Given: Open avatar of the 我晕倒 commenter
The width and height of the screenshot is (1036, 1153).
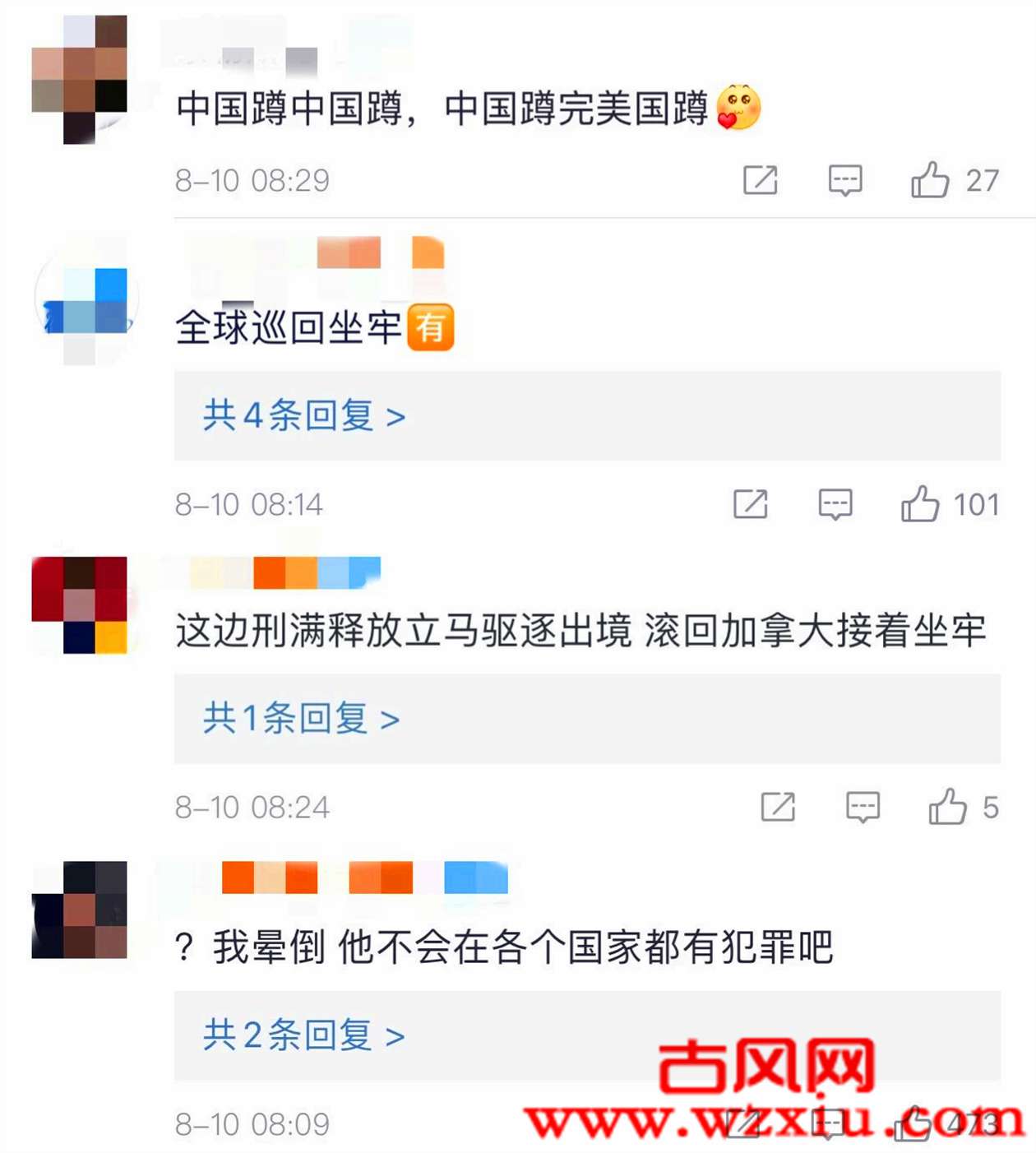Looking at the screenshot, I should (x=80, y=910).
